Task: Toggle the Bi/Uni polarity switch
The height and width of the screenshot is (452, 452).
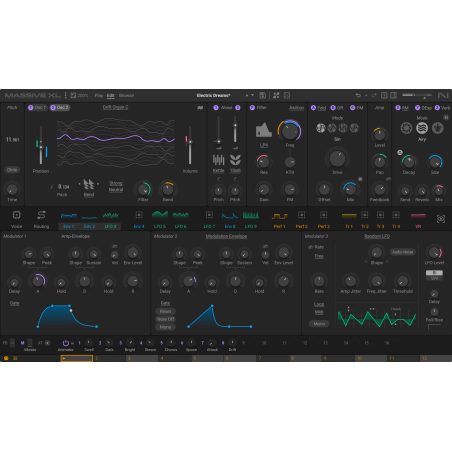Action: point(434,275)
